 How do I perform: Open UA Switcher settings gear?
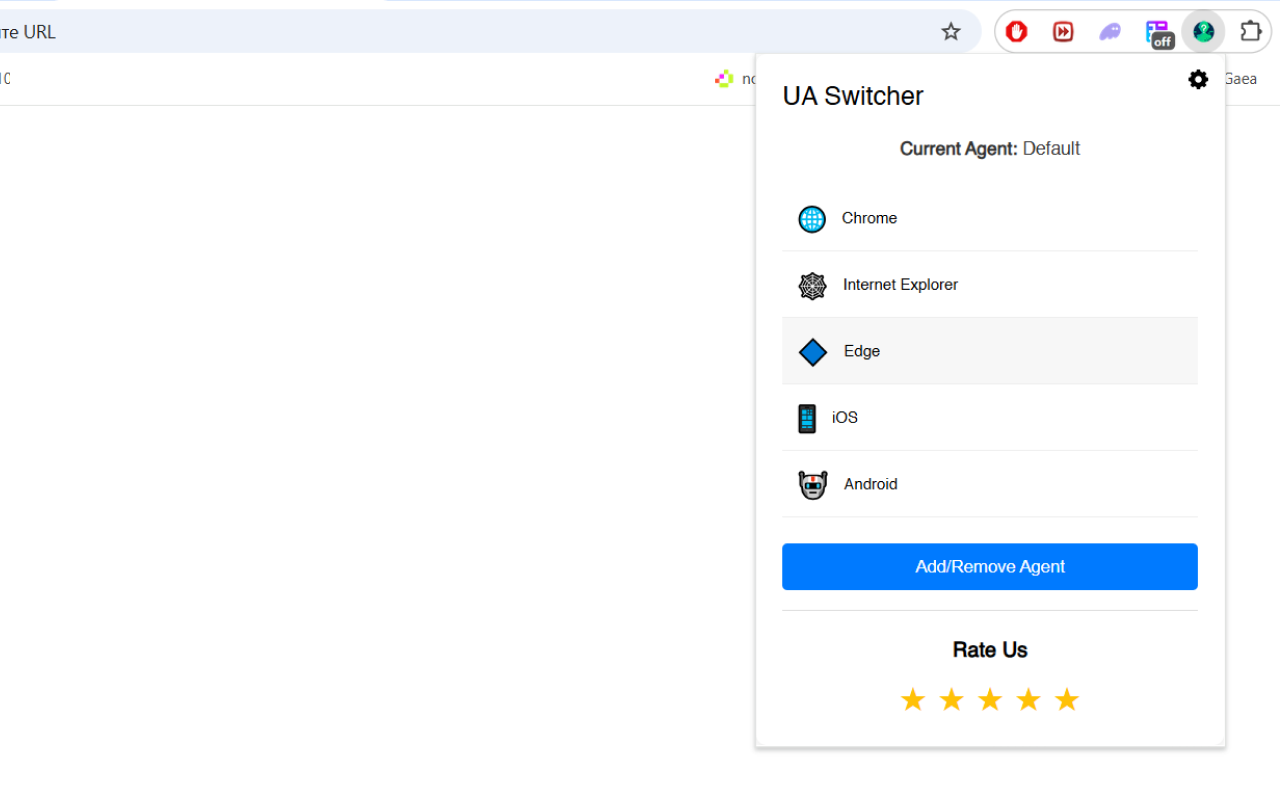coord(1198,80)
